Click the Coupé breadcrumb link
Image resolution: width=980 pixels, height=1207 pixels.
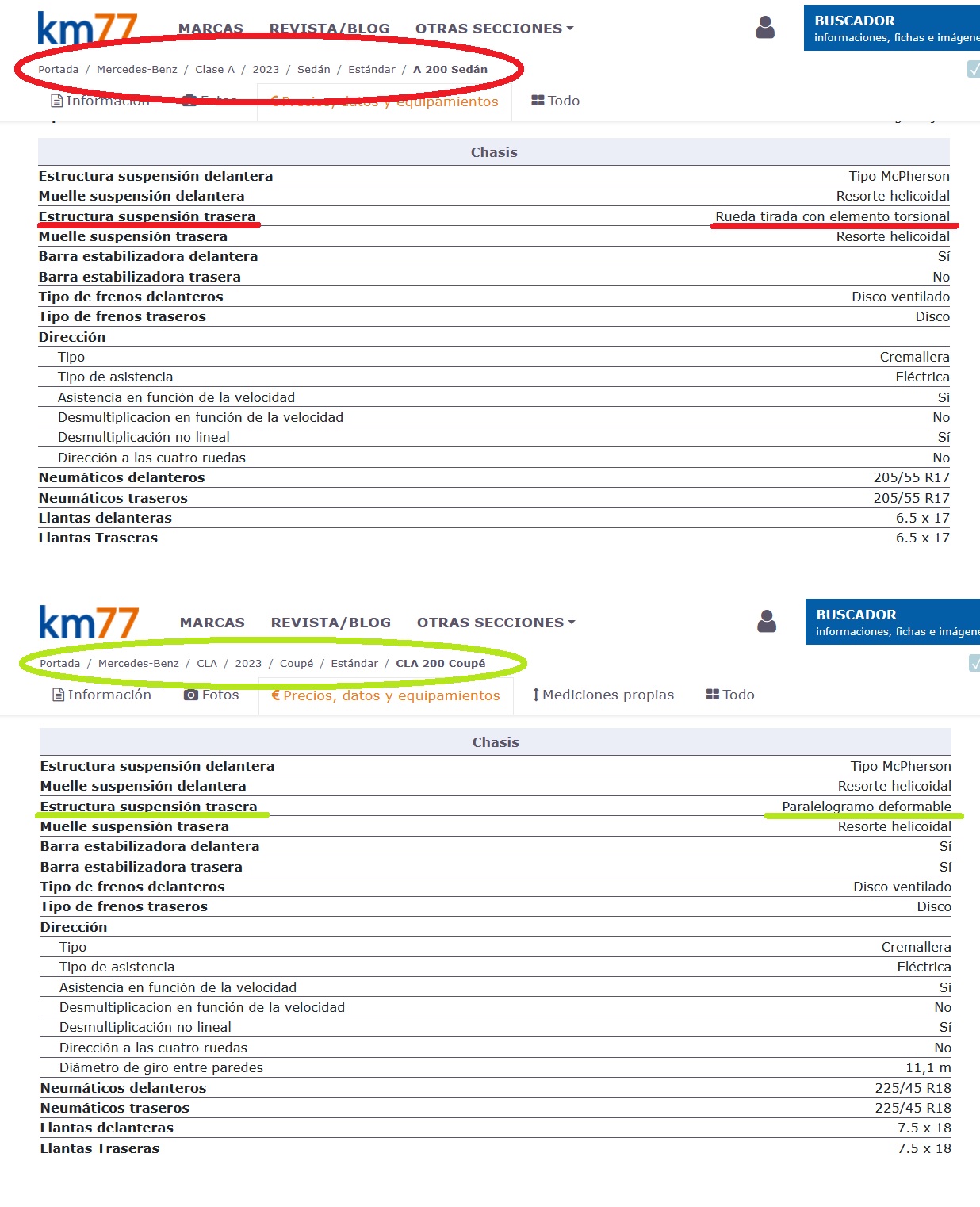pos(297,663)
